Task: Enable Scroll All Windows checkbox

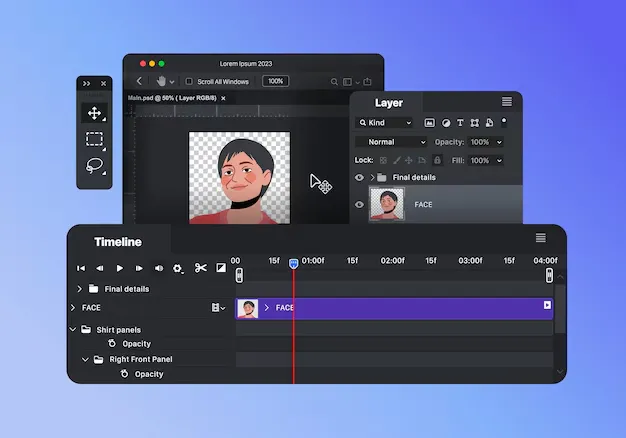Action: pos(190,81)
